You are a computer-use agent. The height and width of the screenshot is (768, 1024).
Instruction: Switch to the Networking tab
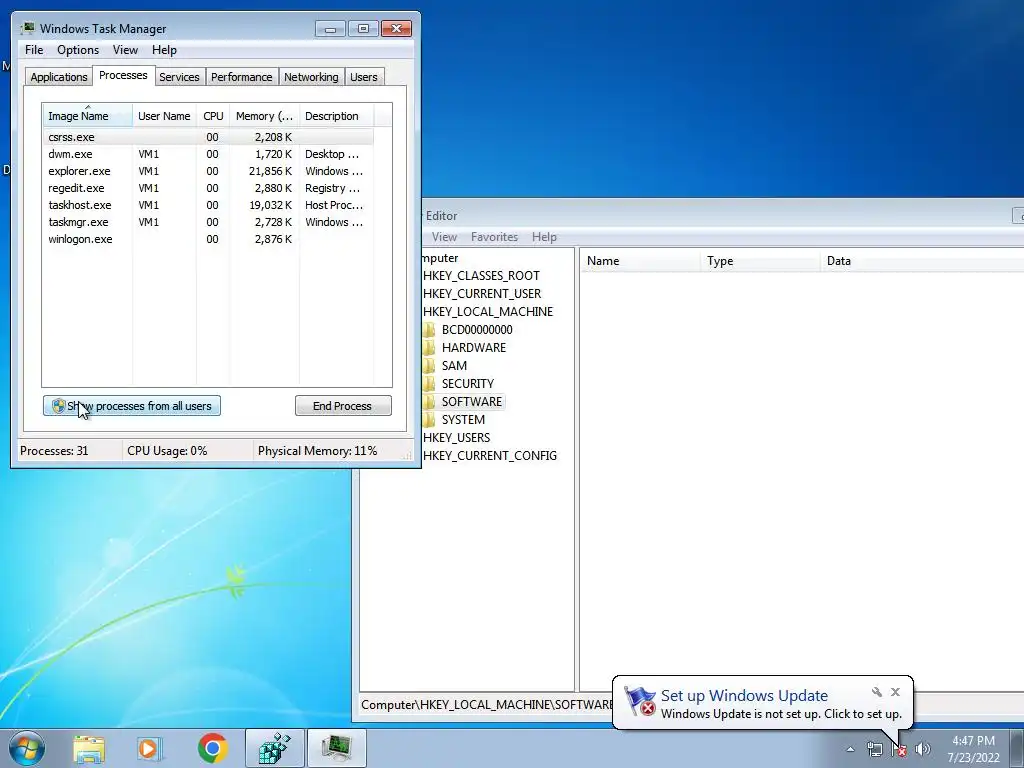311,77
